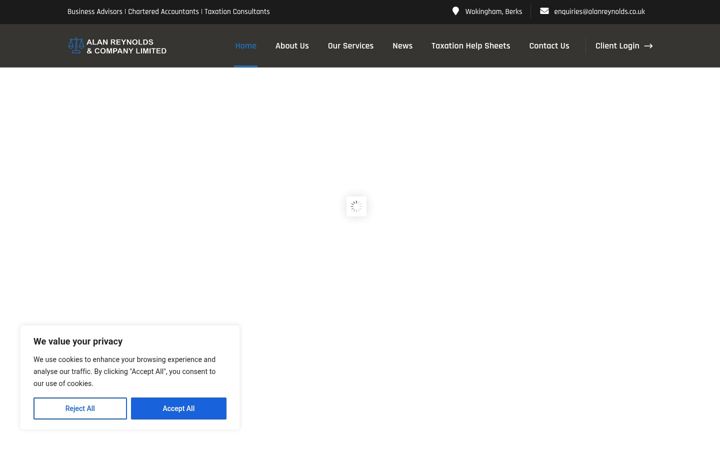Viewport: 720px width, 450px height.
Task: Click the Business Advisors tagline text
Action: [169, 11]
